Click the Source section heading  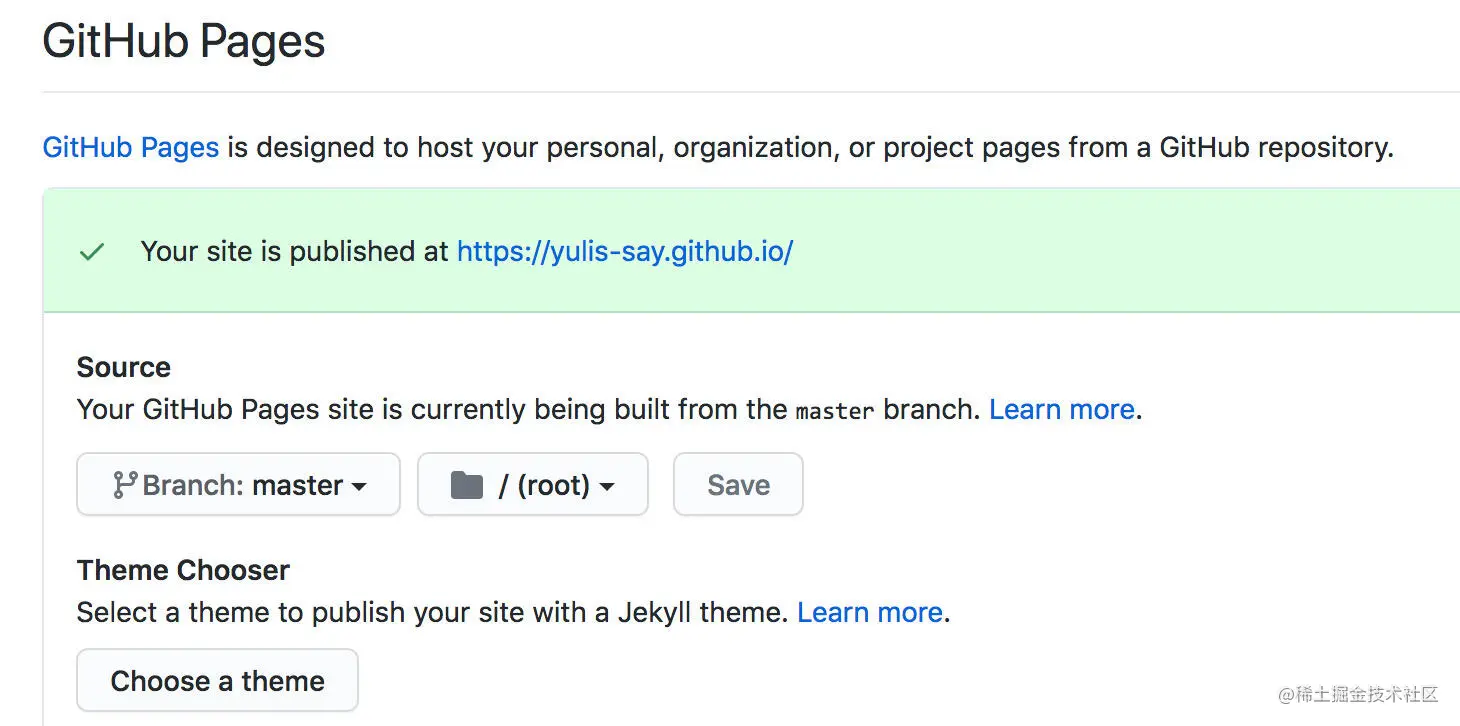[x=123, y=367]
